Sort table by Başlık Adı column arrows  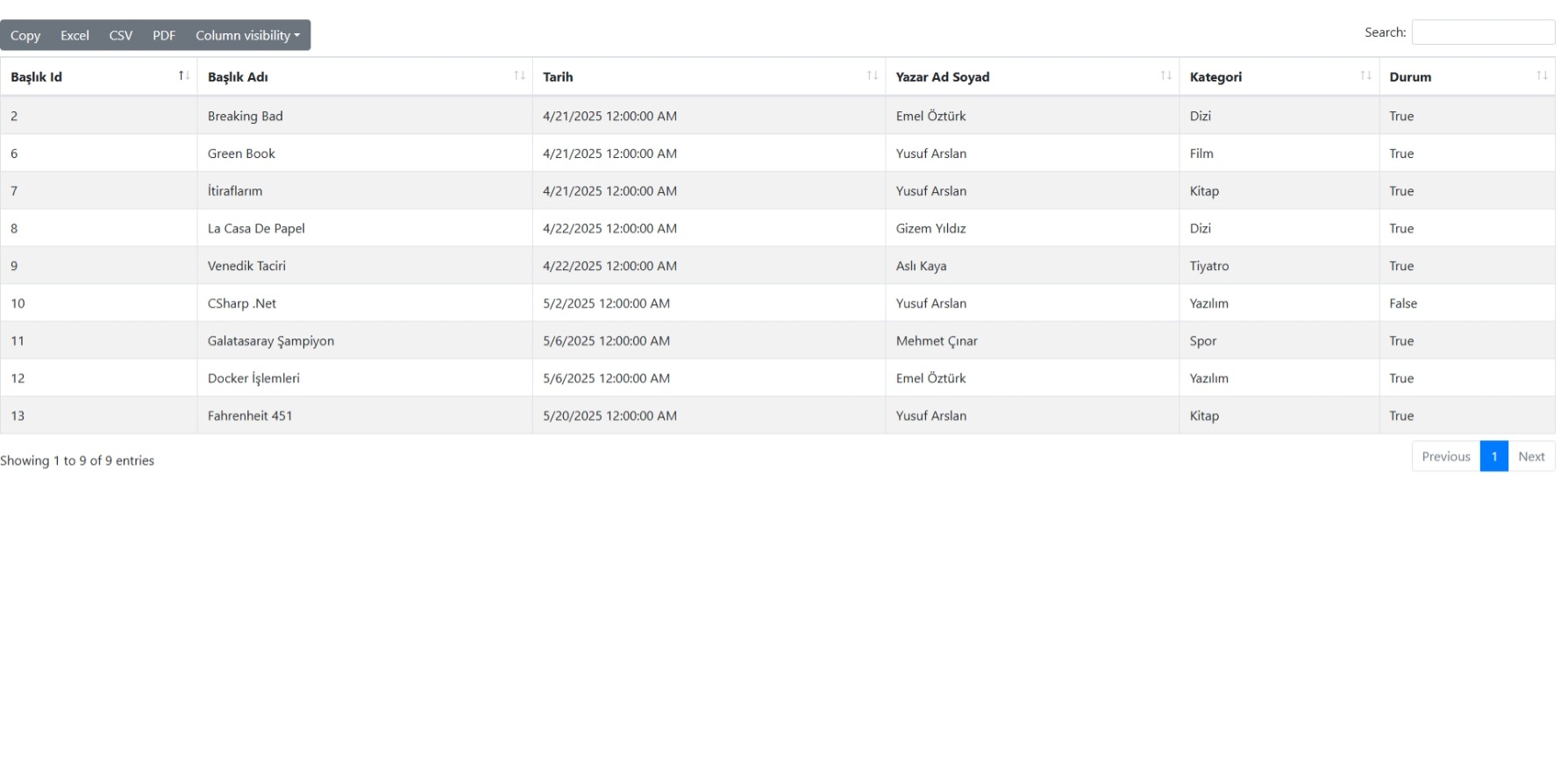519,76
